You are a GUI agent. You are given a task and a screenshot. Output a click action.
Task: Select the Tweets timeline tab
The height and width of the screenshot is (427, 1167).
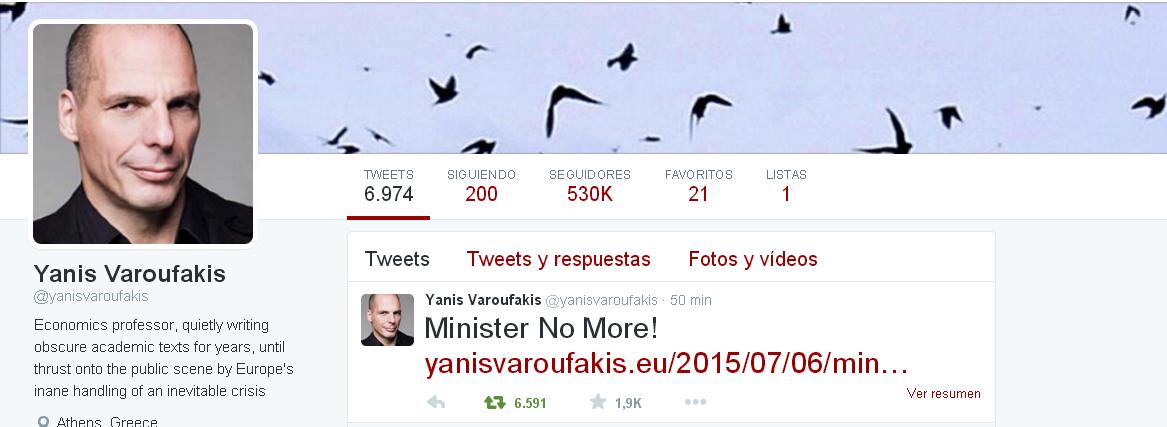tap(397, 259)
